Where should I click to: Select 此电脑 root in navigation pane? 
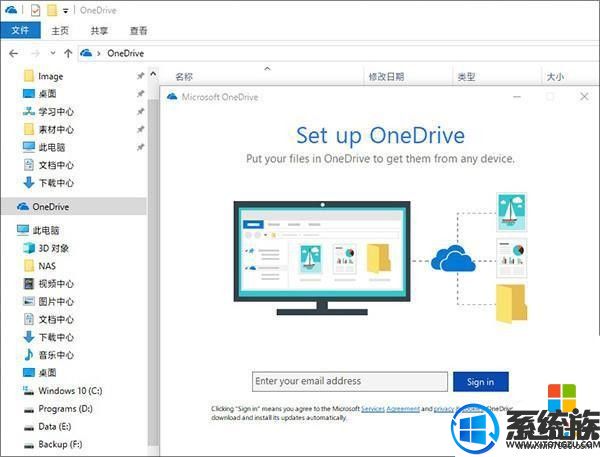pyautogui.click(x=46, y=230)
